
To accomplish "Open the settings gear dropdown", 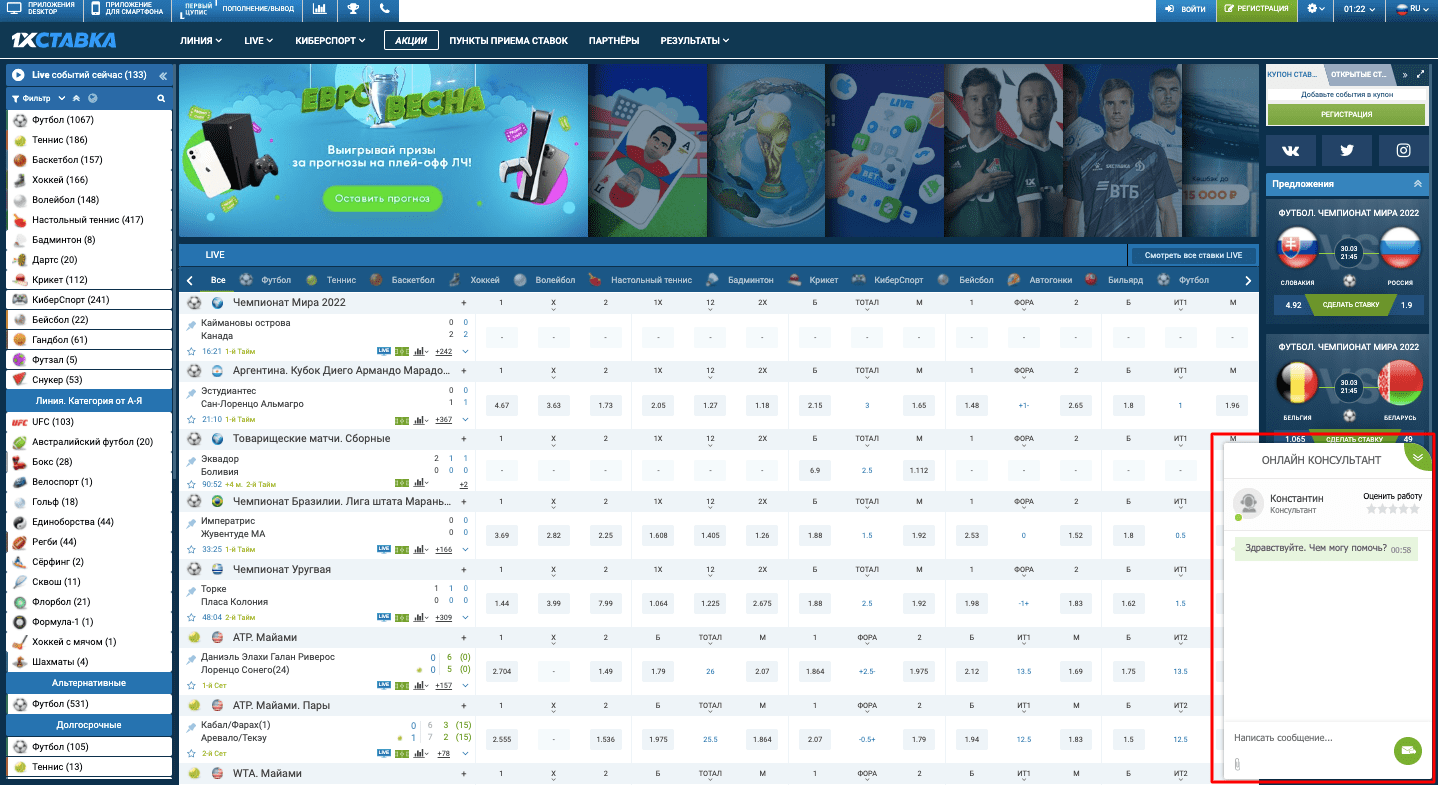I will (1317, 9).
